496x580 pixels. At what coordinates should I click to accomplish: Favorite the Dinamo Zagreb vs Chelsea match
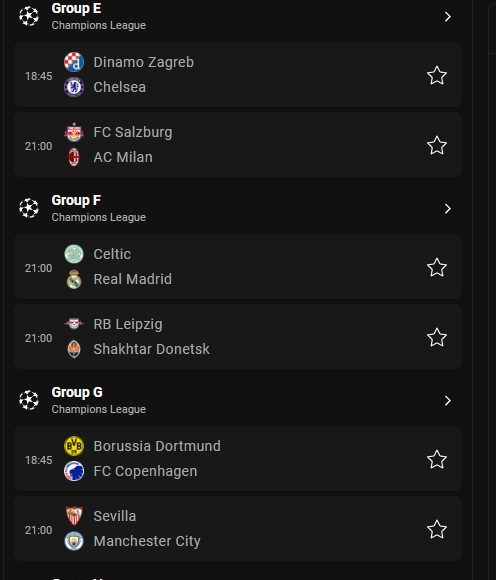point(437,75)
